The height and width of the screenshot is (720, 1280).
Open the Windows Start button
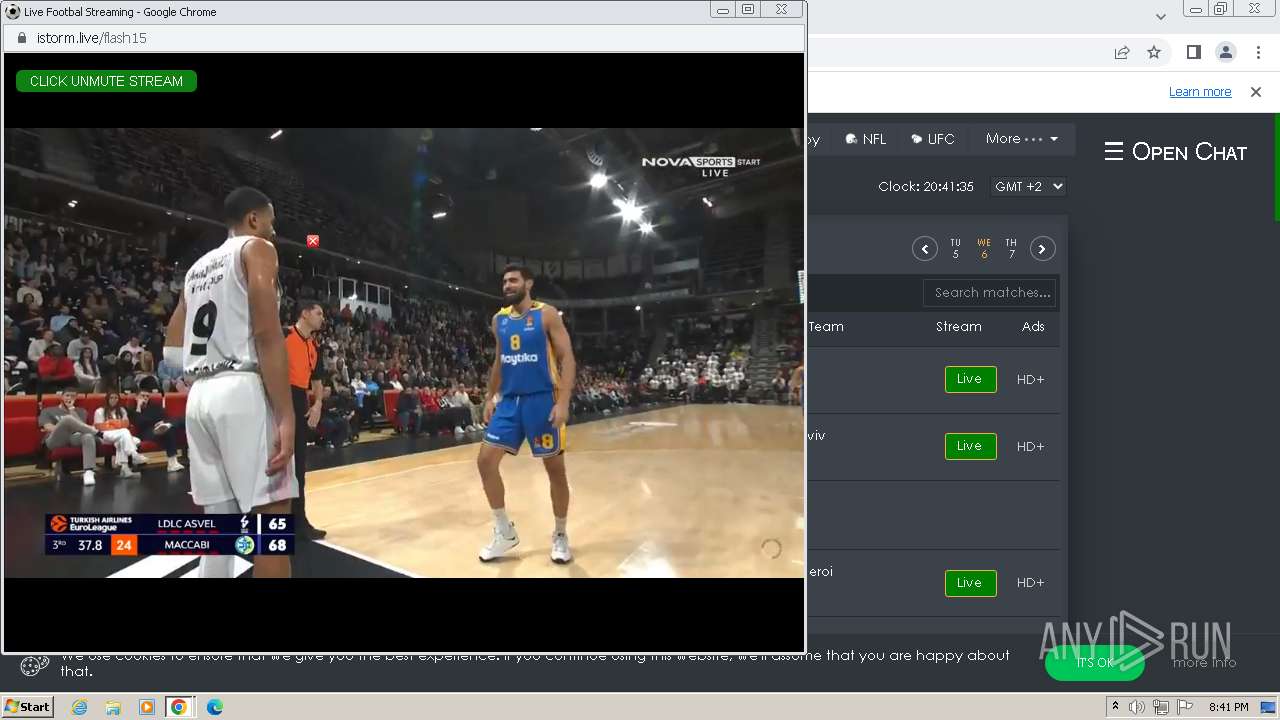[27, 707]
